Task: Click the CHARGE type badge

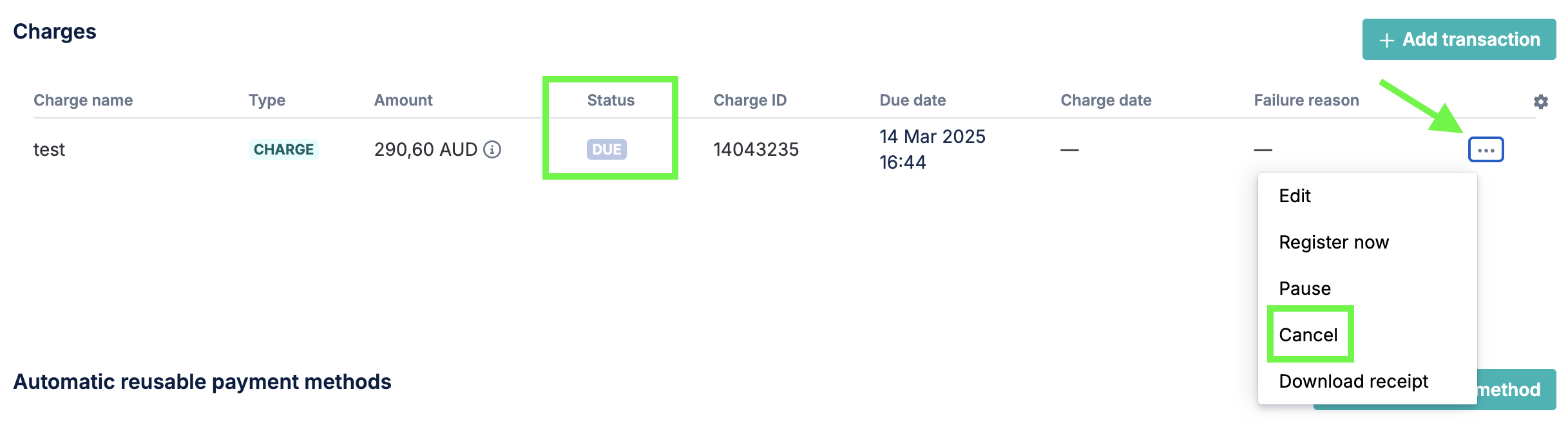Action: 283,149
